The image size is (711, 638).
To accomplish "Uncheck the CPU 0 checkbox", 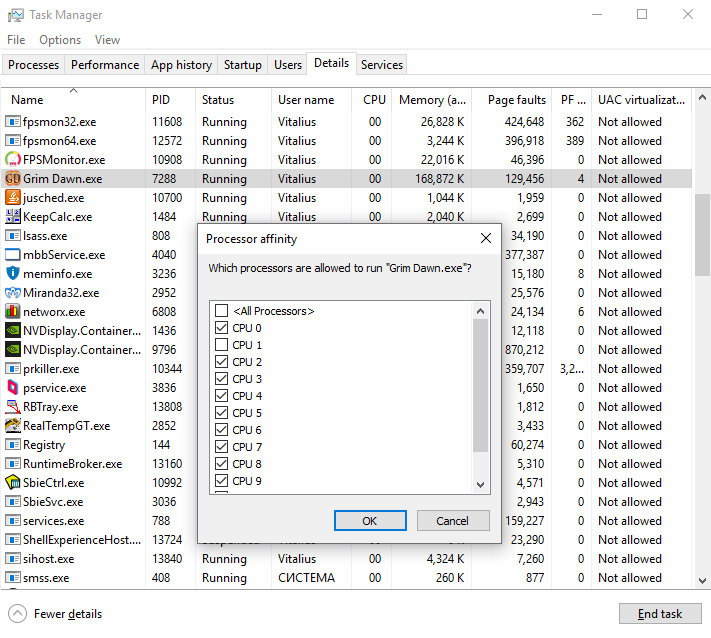I will pyautogui.click(x=221, y=328).
